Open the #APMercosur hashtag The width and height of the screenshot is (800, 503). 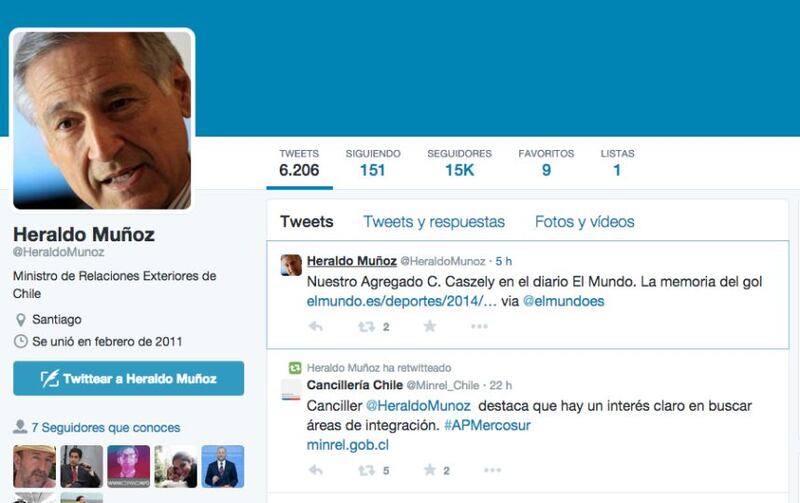pos(487,425)
